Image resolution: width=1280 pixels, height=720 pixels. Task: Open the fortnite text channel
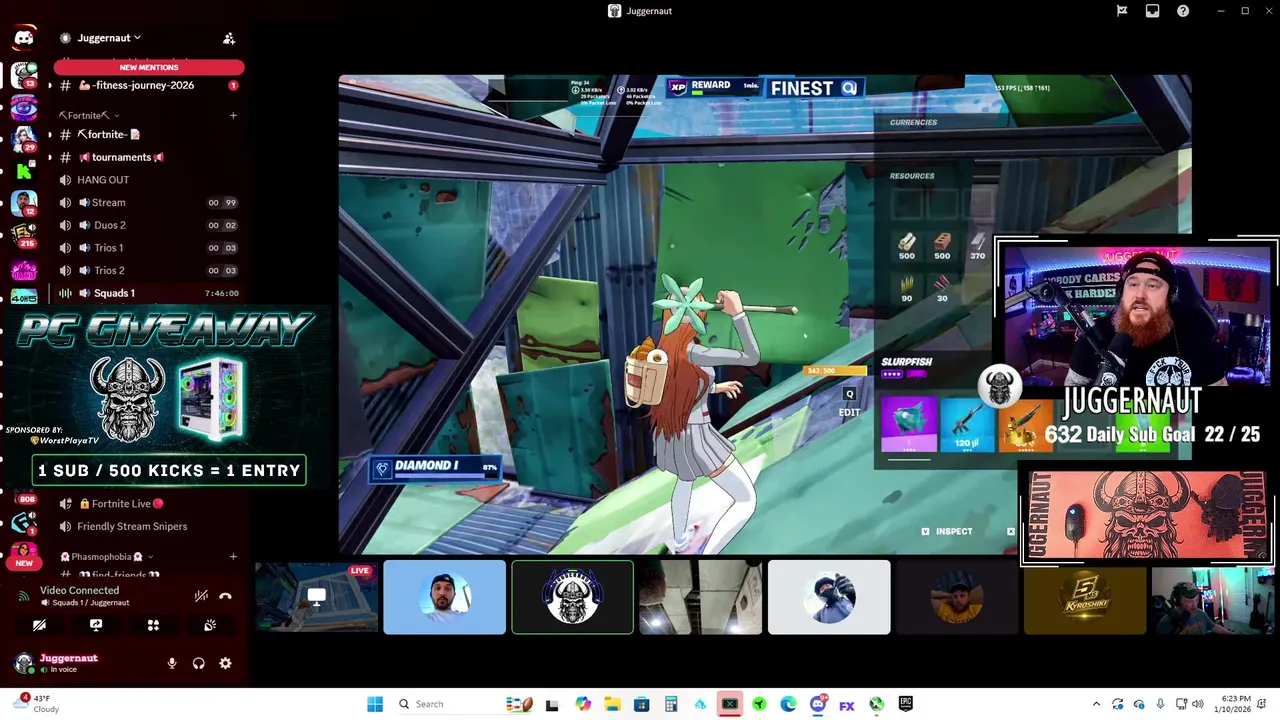(x=148, y=134)
